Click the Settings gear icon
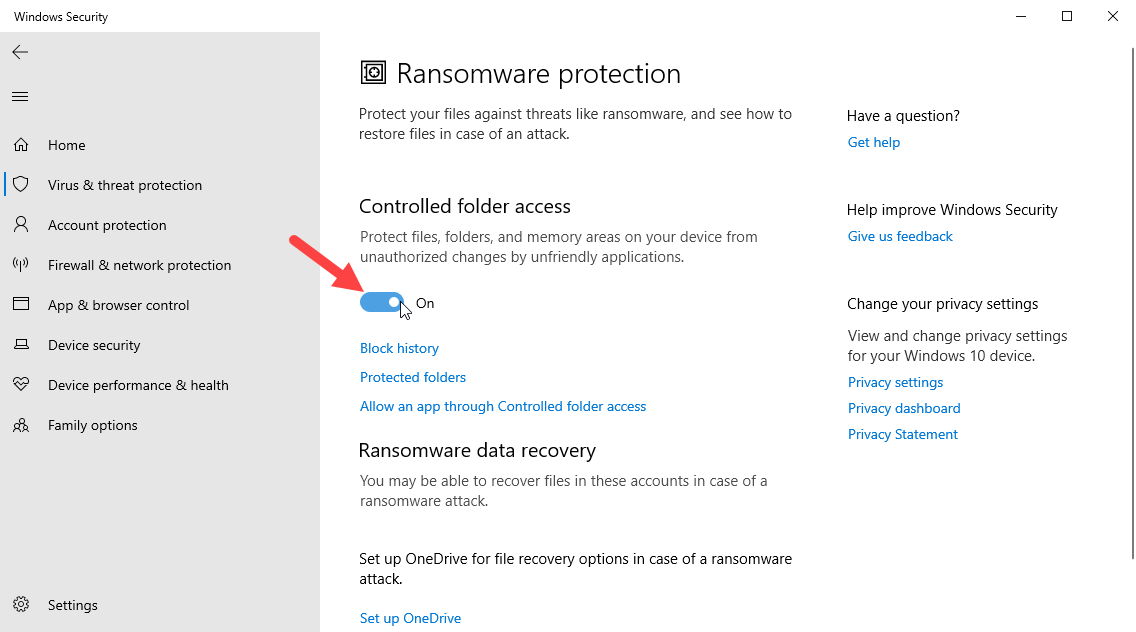Viewport: 1136px width, 632px height. [x=21, y=605]
